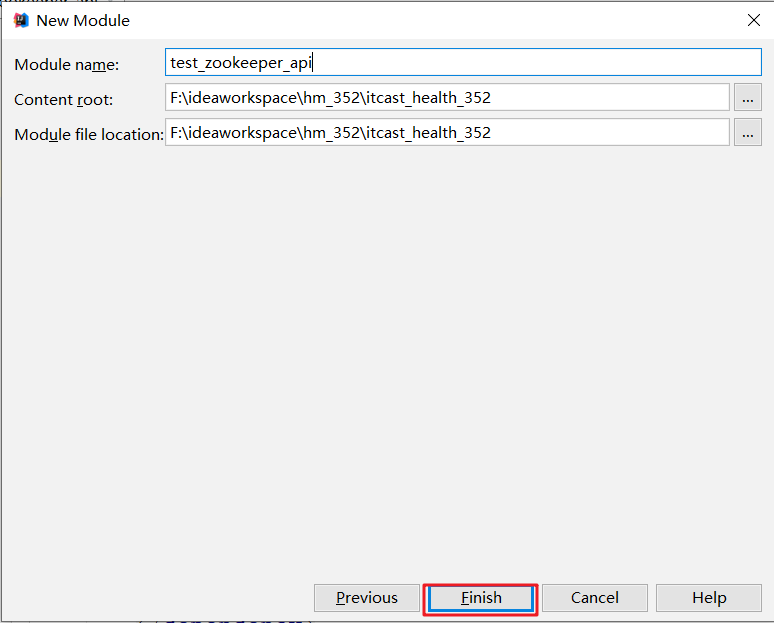Open Help for the New Module dialog
The height and width of the screenshot is (623, 774).
pyautogui.click(x=708, y=598)
